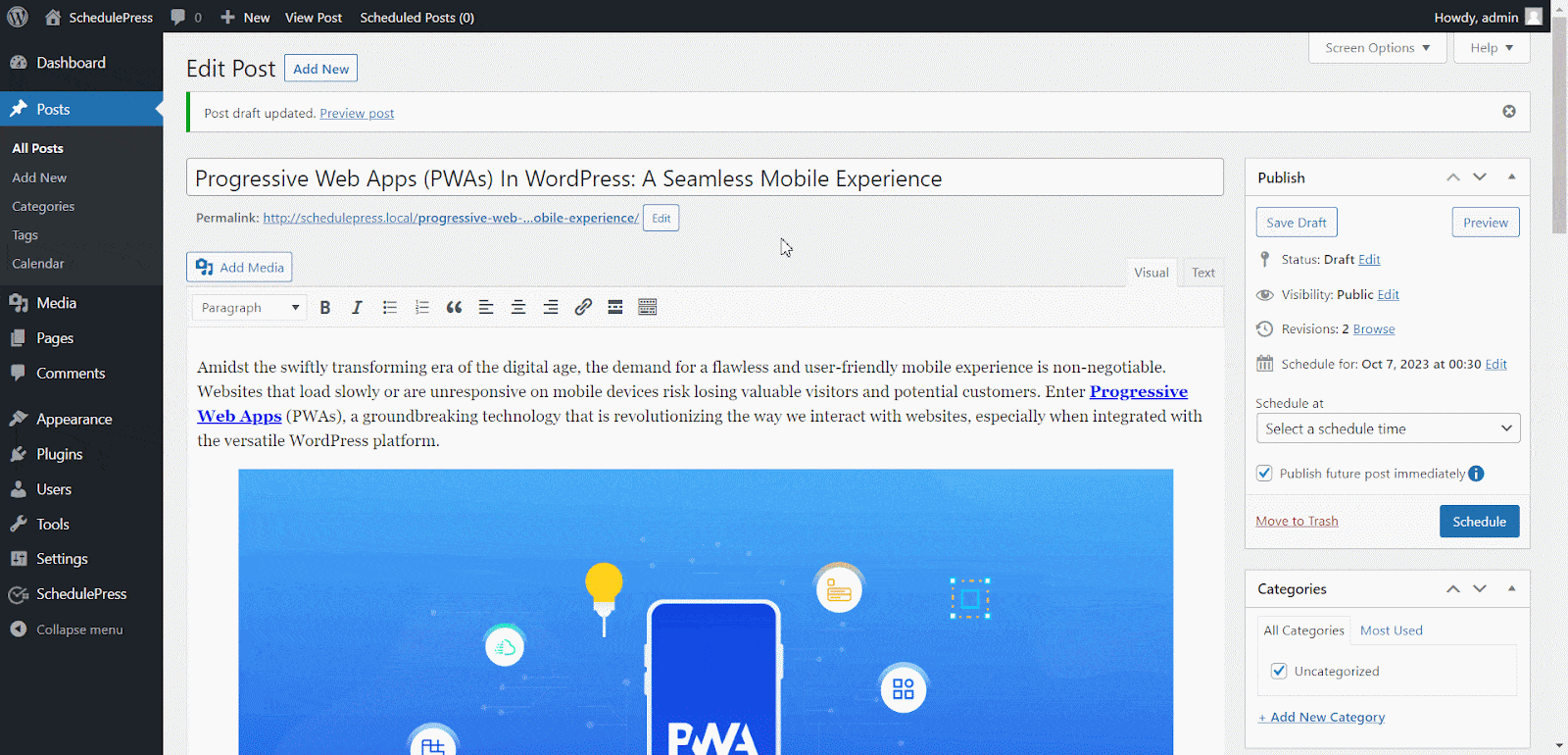Open the Paragraph format dropdown
The width and height of the screenshot is (1568, 755).
click(250, 307)
